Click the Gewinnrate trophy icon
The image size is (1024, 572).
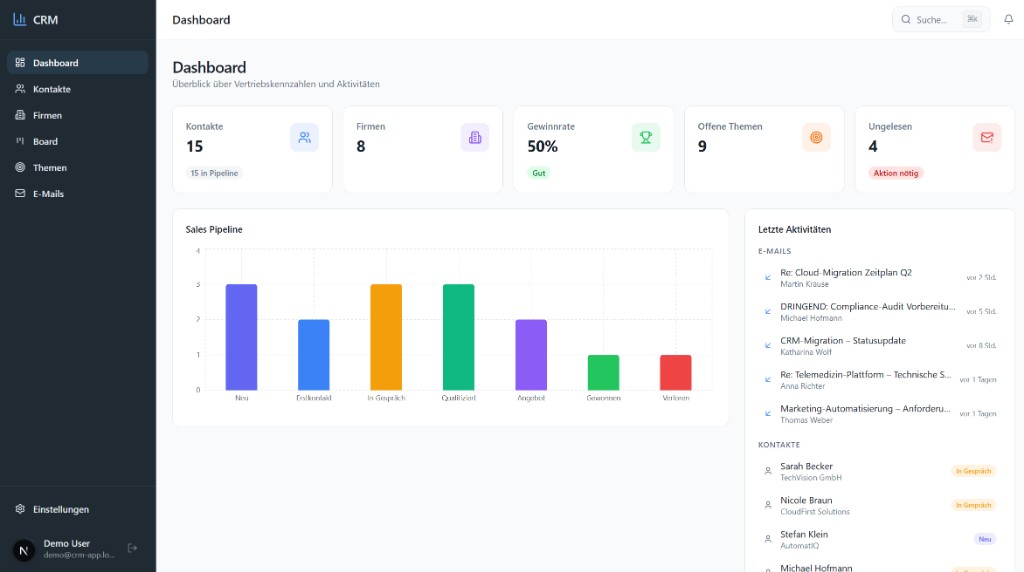646,138
